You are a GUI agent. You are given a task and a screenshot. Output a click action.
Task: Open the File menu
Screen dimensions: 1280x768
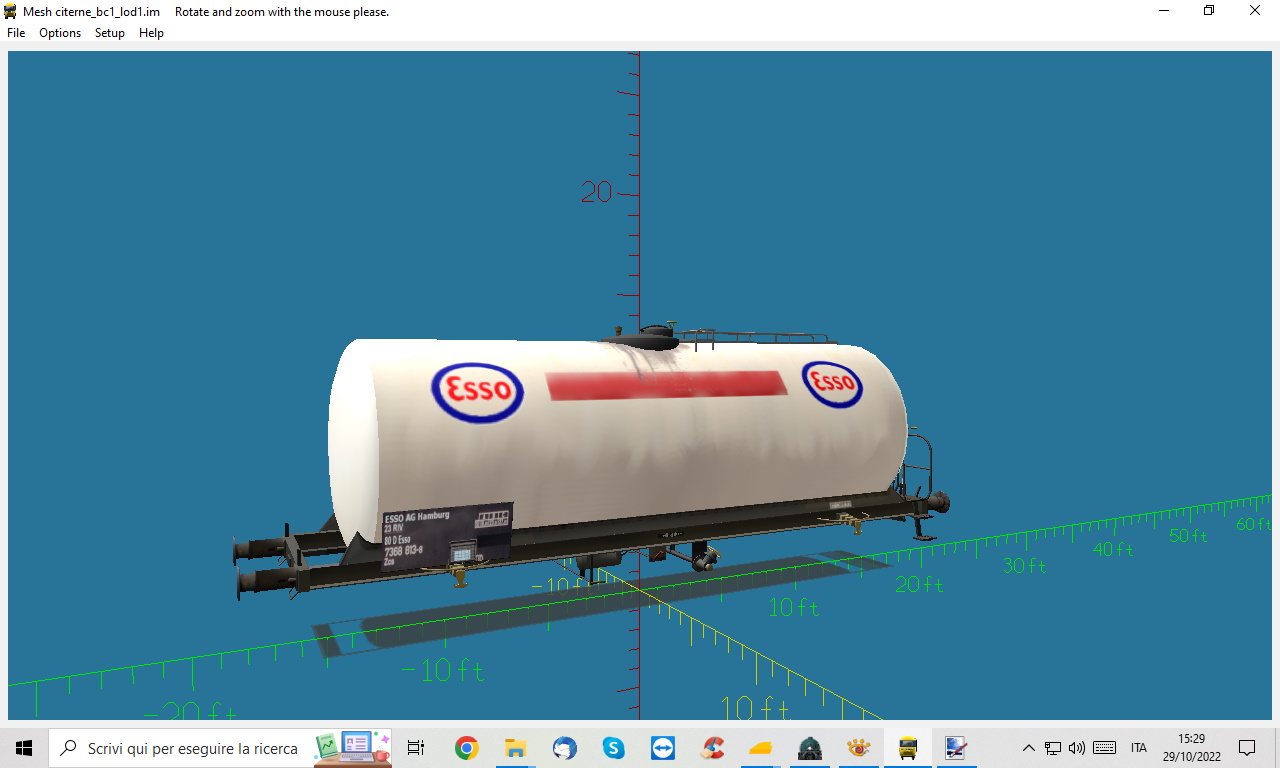(x=16, y=33)
